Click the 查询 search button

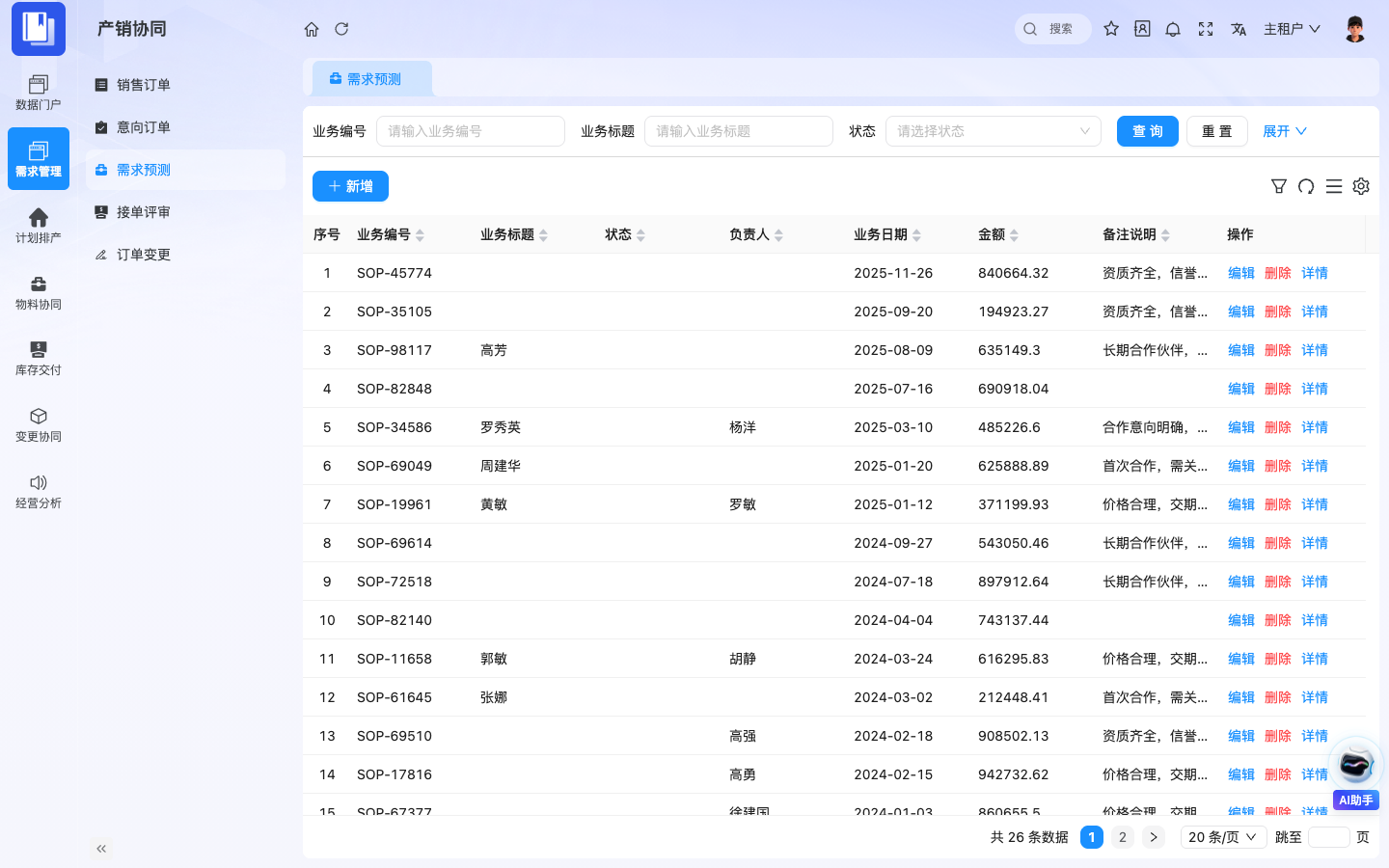tap(1148, 131)
